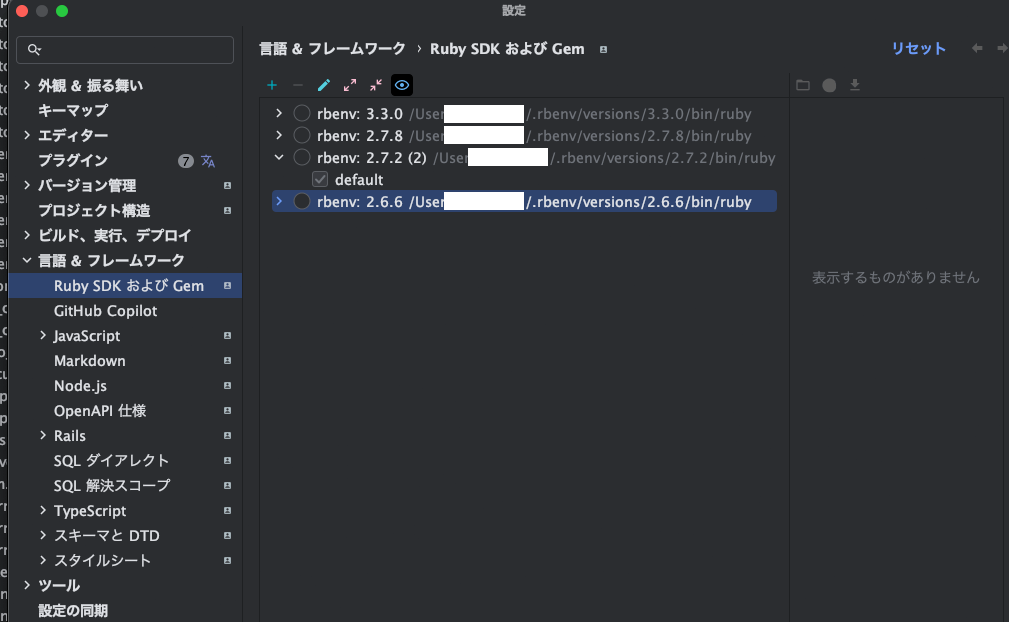
Task: Click the 7 badge beside プラグイン
Action: pos(185,161)
